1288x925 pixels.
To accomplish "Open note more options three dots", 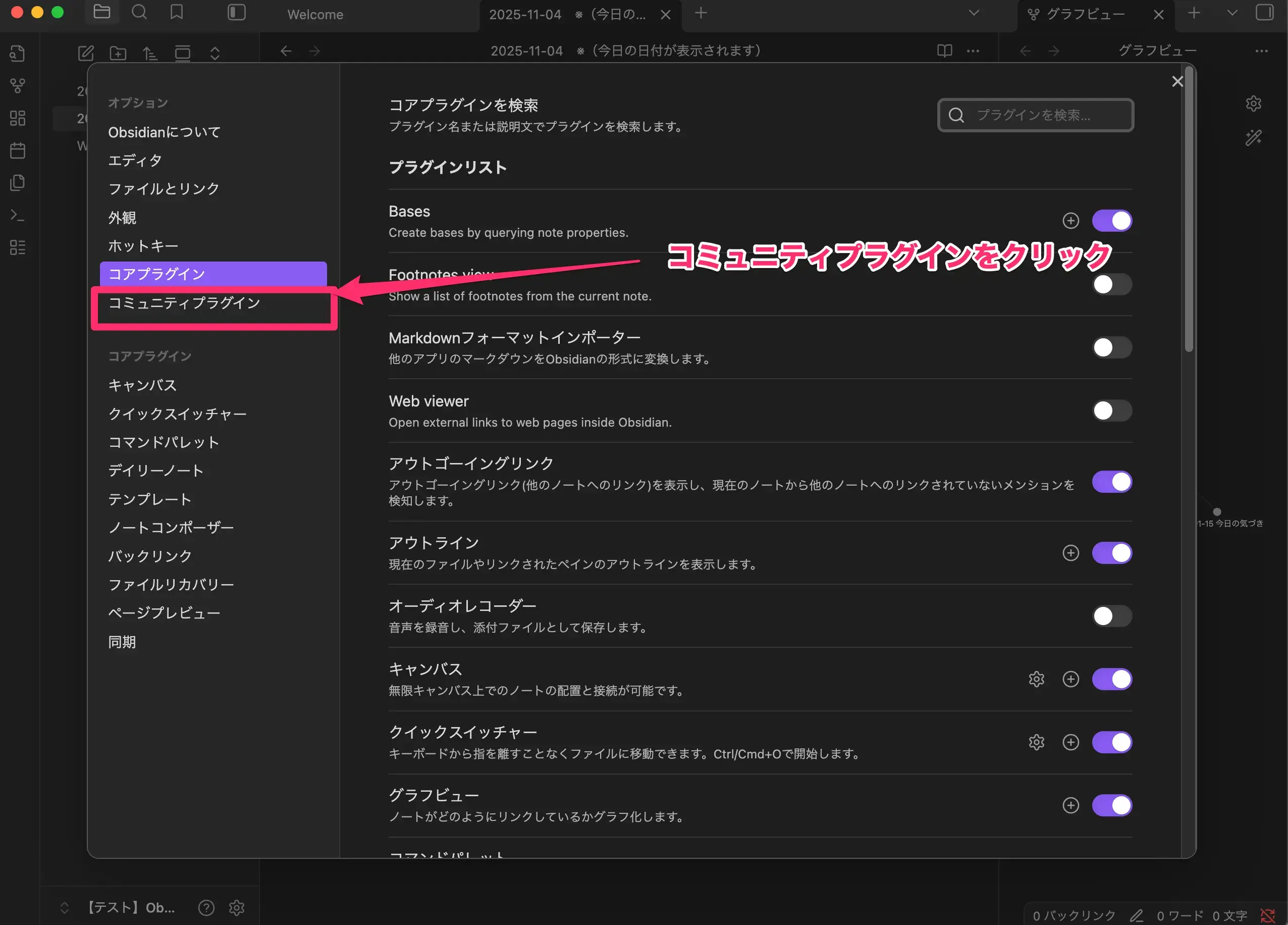I will click(973, 50).
